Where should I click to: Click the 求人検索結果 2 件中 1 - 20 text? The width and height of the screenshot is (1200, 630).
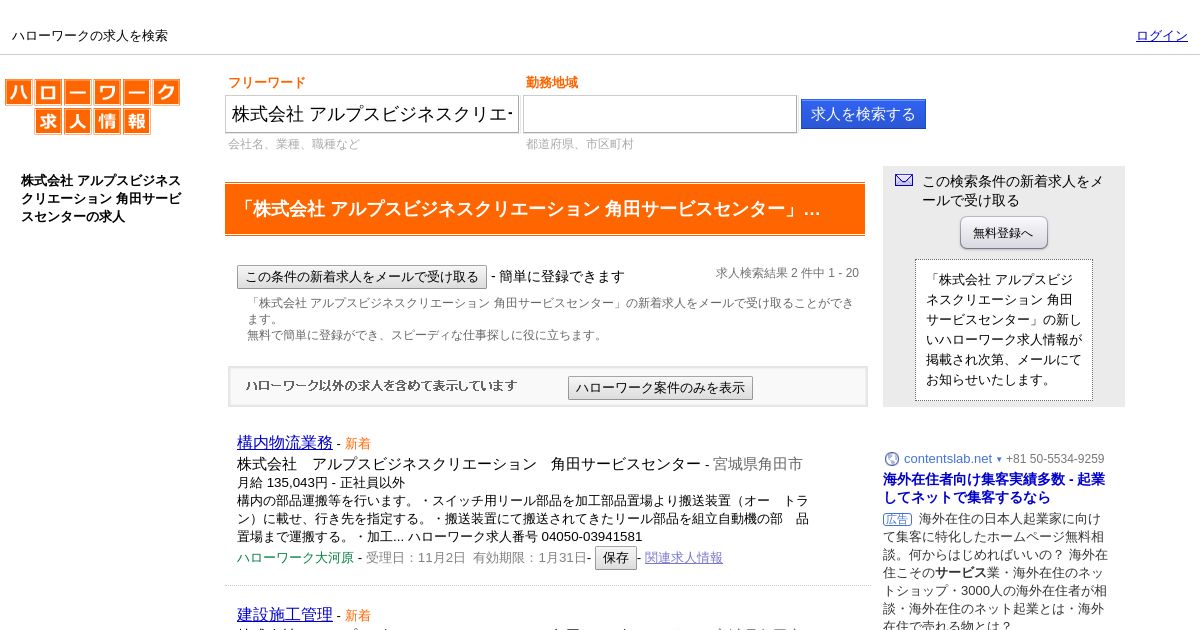tap(787, 273)
